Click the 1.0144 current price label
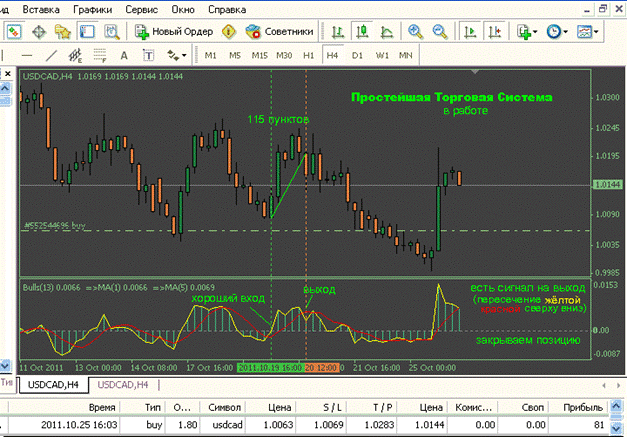The width and height of the screenshot is (627, 437). tap(607, 185)
